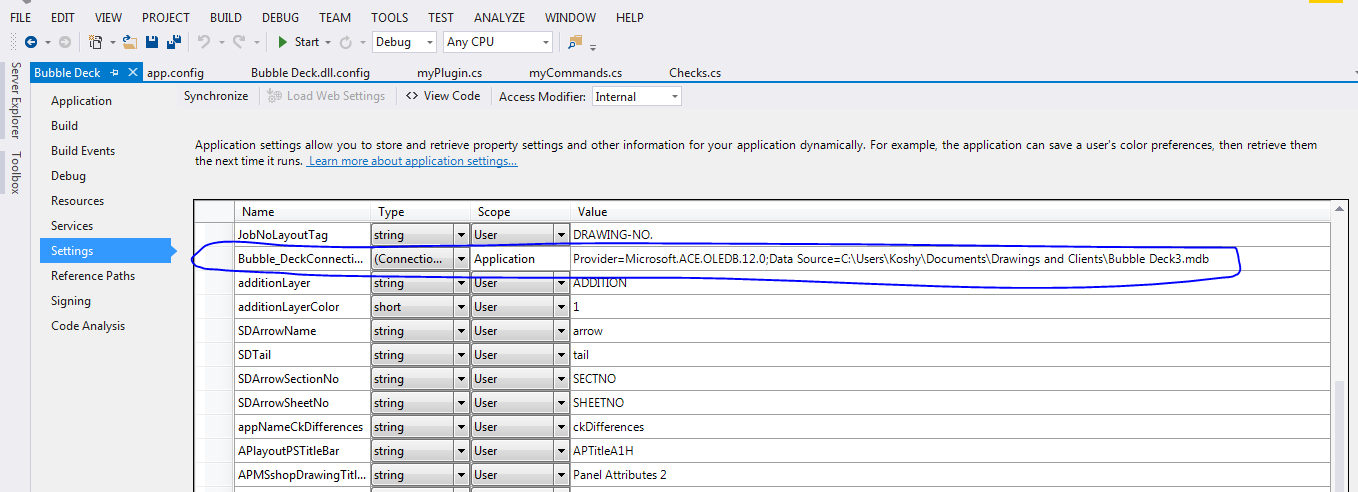Screen dimensions: 1358x492
Task: Switch to the myCommands.cs tab
Action: point(575,73)
